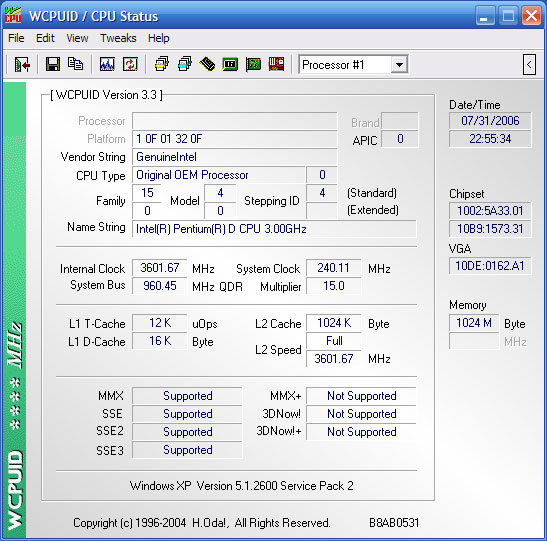
Task: Click L2 Speed Full value
Action: pos(334,341)
